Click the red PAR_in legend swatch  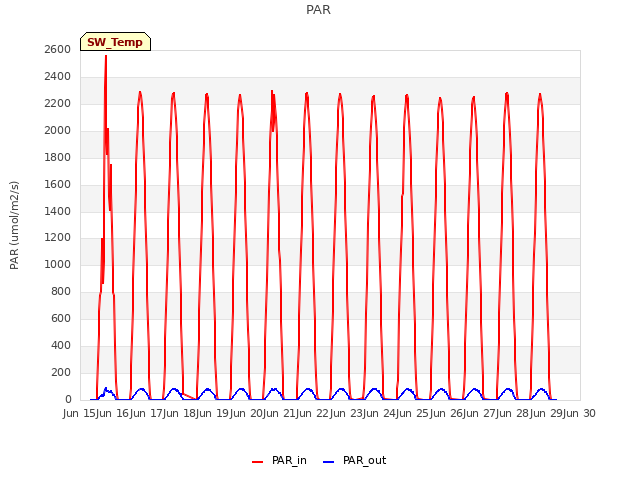[258, 462]
